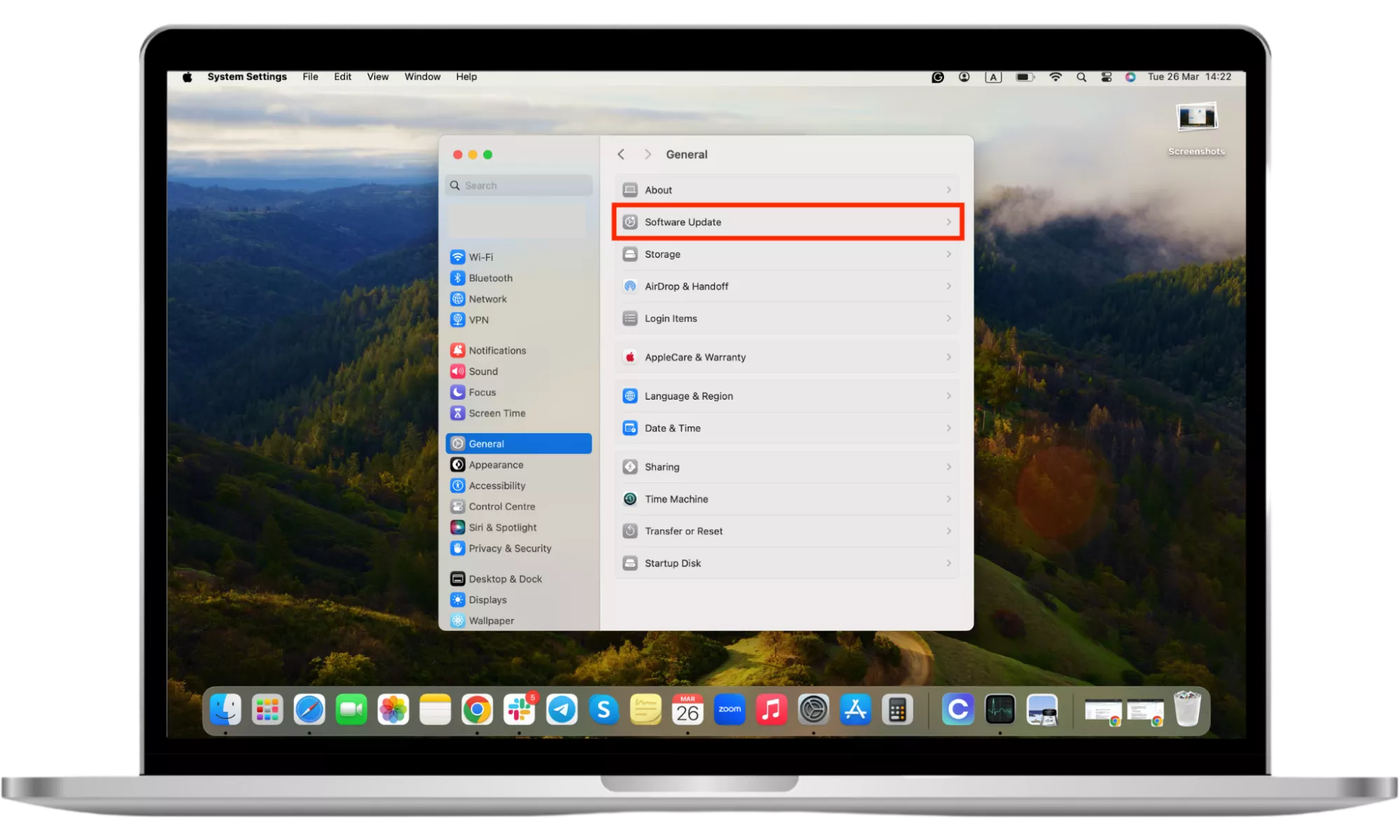Image resolution: width=1400 pixels, height=840 pixels.
Task: Open Privacy & Security settings
Action: [509, 548]
